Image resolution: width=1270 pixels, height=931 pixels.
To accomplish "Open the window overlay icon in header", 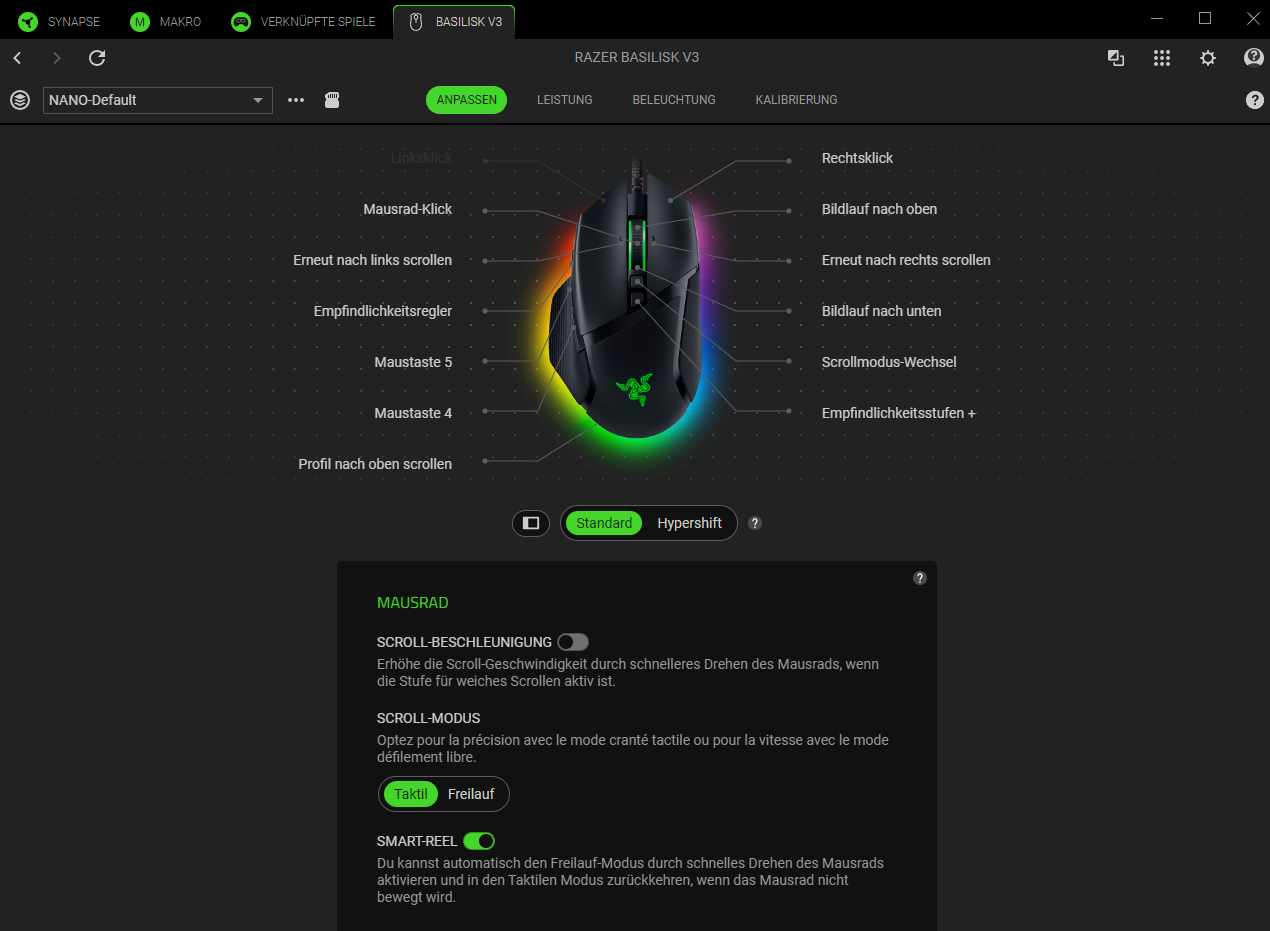I will click(1116, 58).
